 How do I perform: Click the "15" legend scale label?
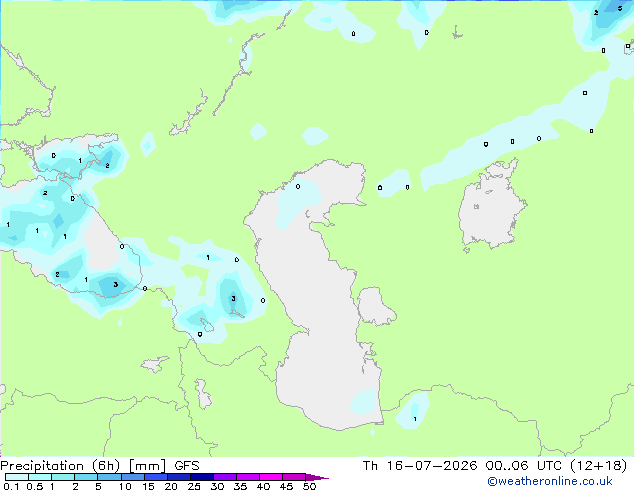[x=148, y=486]
